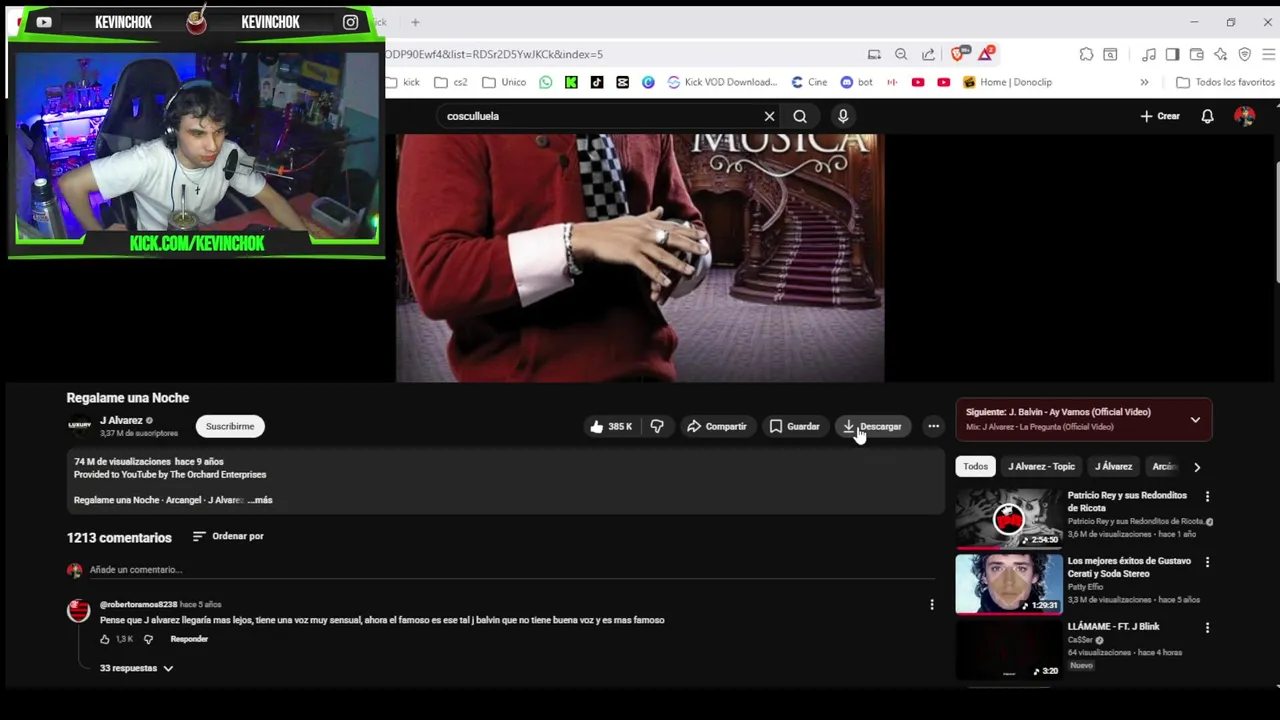Click the share page icon in address bar

928,54
